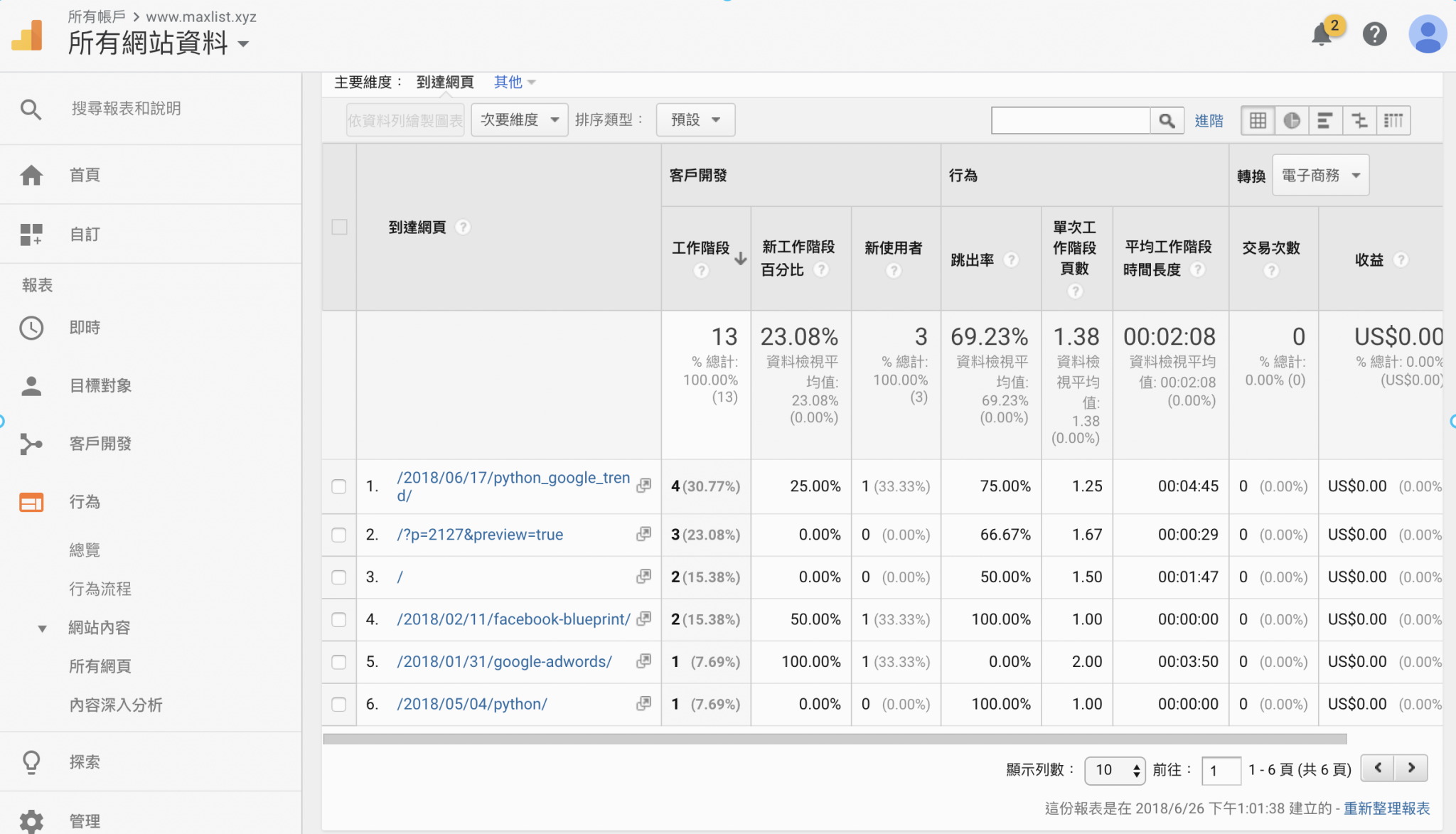1456x834 pixels.
Task: Click the 進階 advanced filter link
Action: point(1209,121)
